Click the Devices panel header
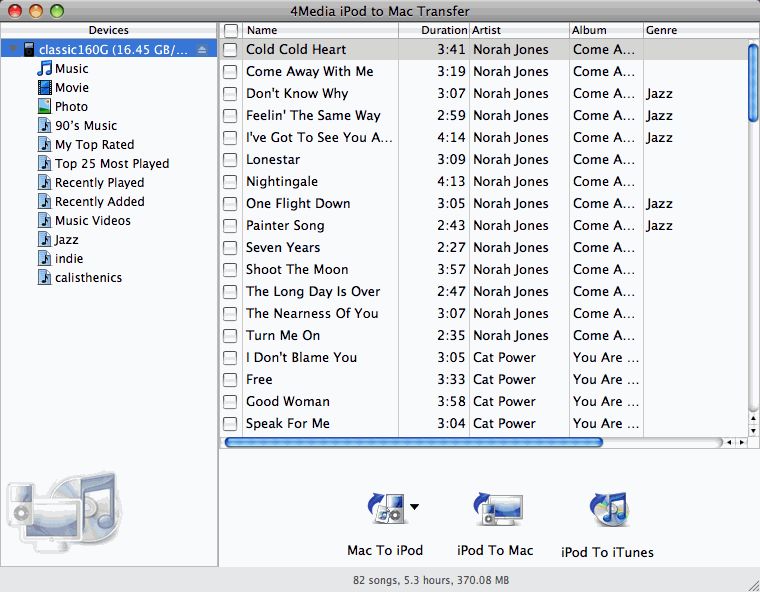This screenshot has height=592, width=760. pos(109,30)
